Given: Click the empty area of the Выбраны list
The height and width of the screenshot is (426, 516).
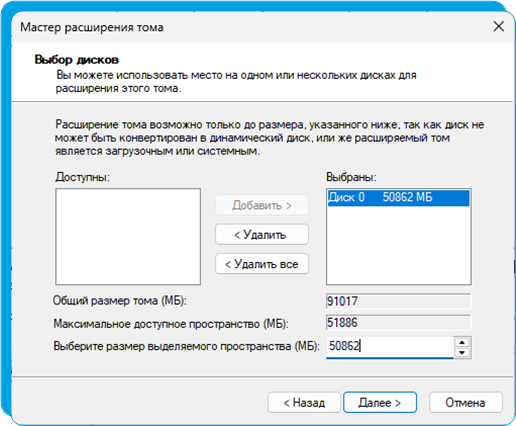Looking at the screenshot, I should [398, 245].
